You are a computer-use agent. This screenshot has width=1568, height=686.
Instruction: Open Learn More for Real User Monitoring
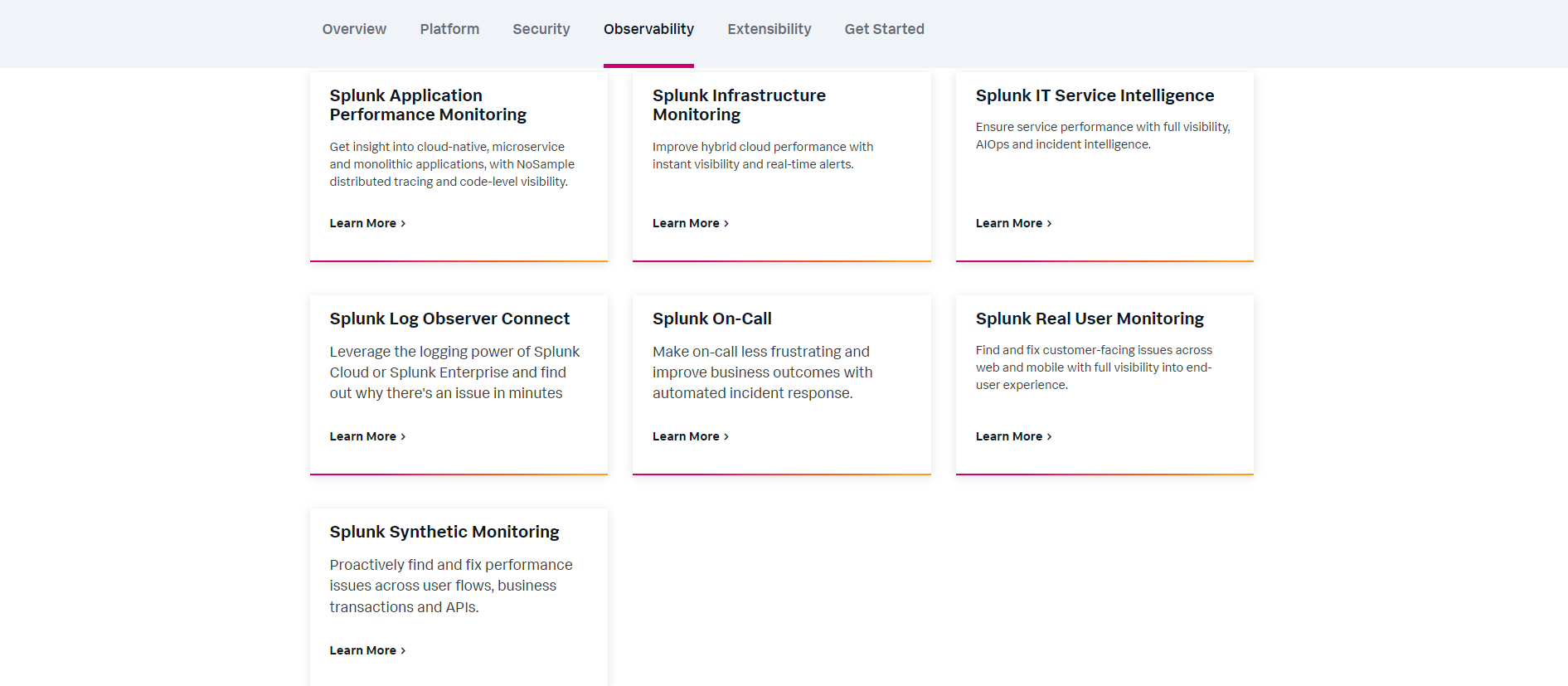pyautogui.click(x=1013, y=436)
